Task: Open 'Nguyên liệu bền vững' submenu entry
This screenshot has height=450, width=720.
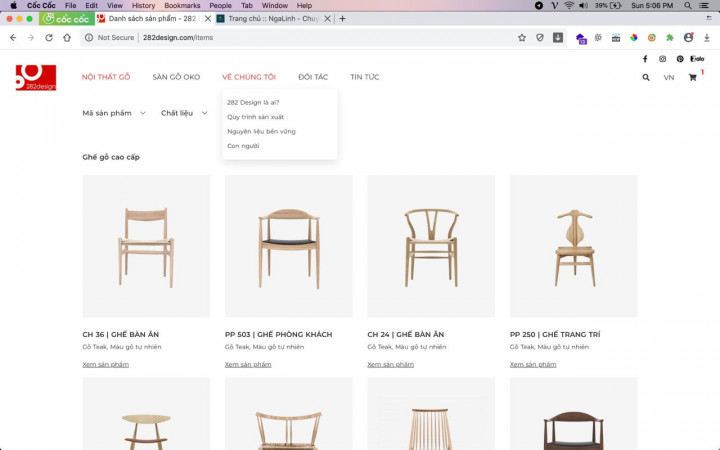Action: coord(261,131)
